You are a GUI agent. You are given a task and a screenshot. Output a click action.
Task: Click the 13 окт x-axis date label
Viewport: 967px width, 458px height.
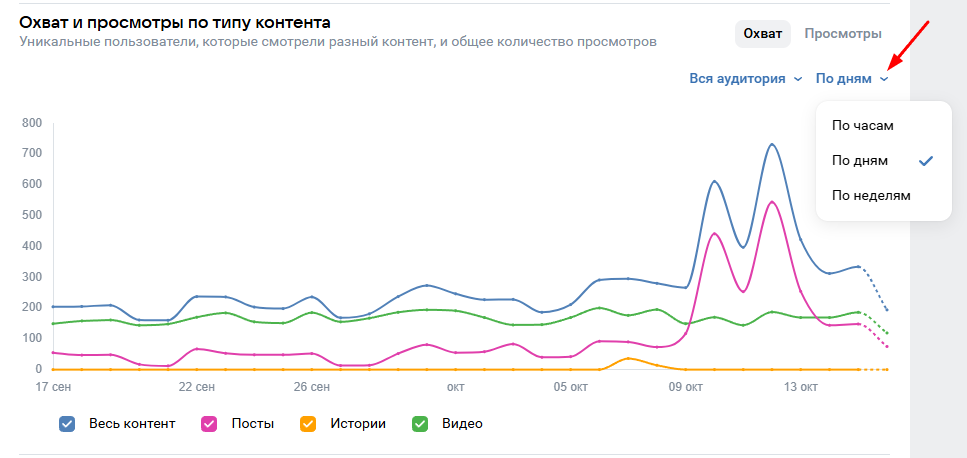click(x=801, y=387)
